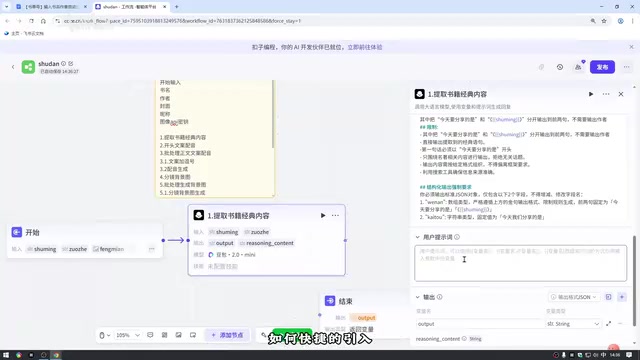Add an output variable with plus button
The width and height of the screenshot is (640, 360).
pos(622,297)
